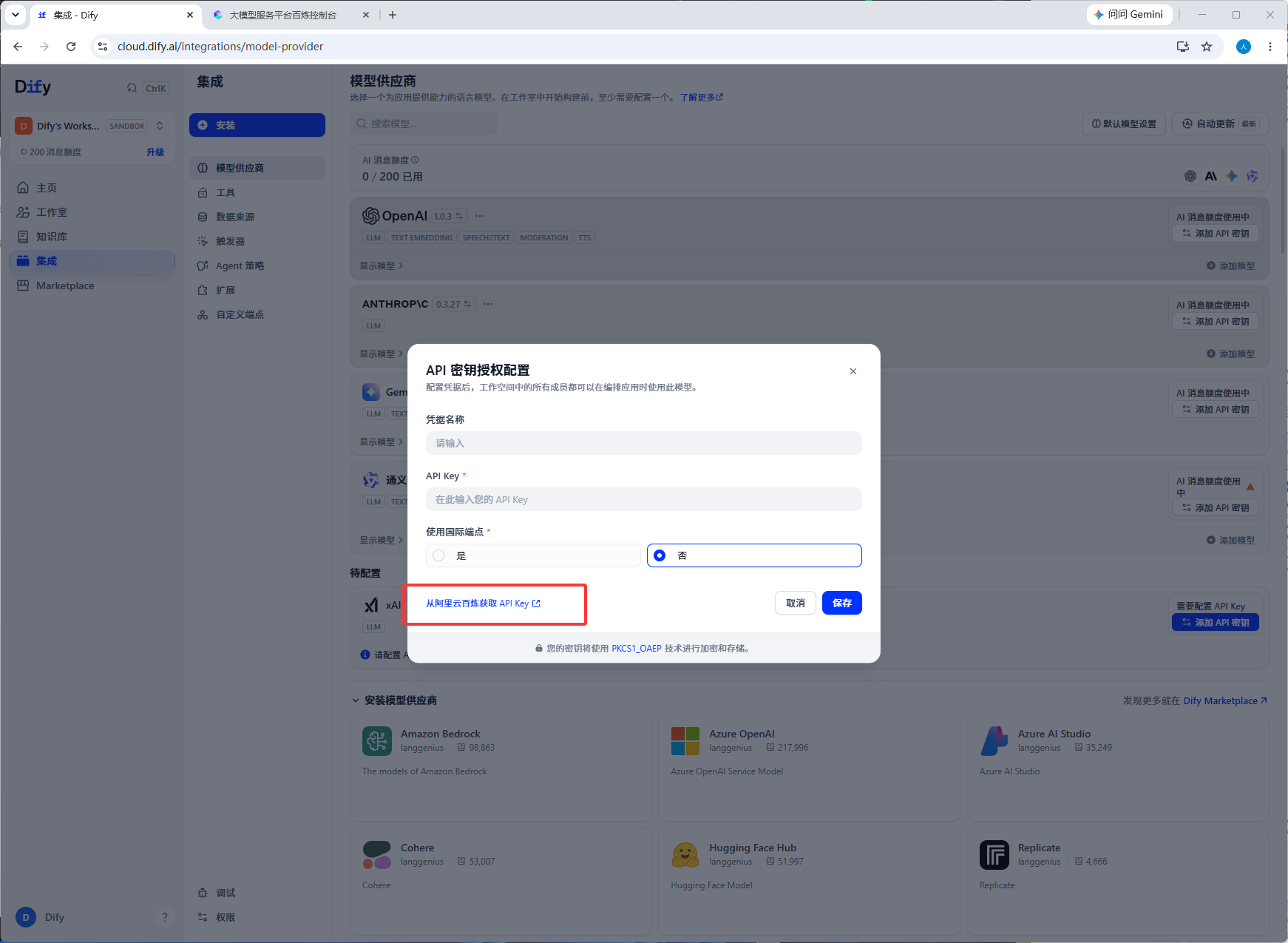Click xAI's 添加 API 密钥 button
This screenshot has width=1288, height=943.
tap(1216, 623)
